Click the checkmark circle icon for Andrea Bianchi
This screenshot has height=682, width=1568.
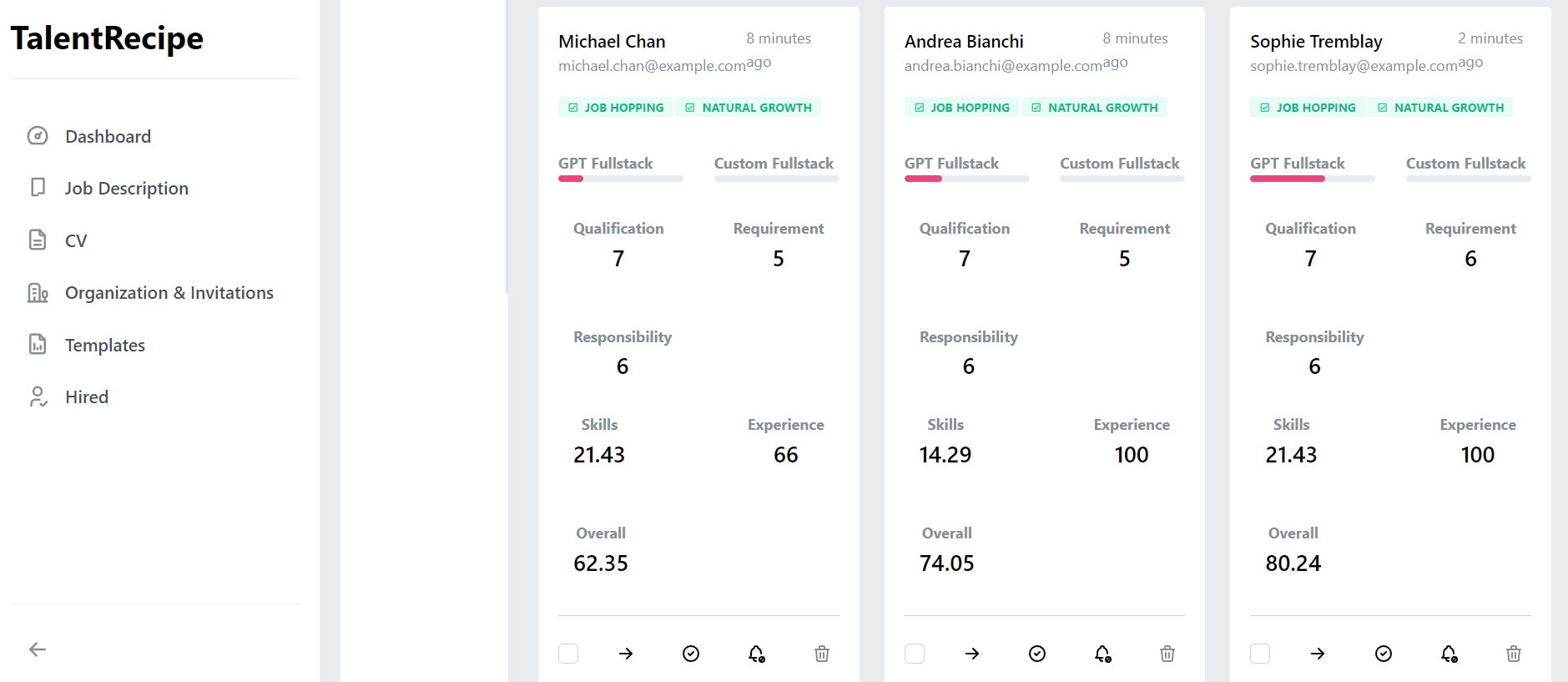pyautogui.click(x=1037, y=654)
